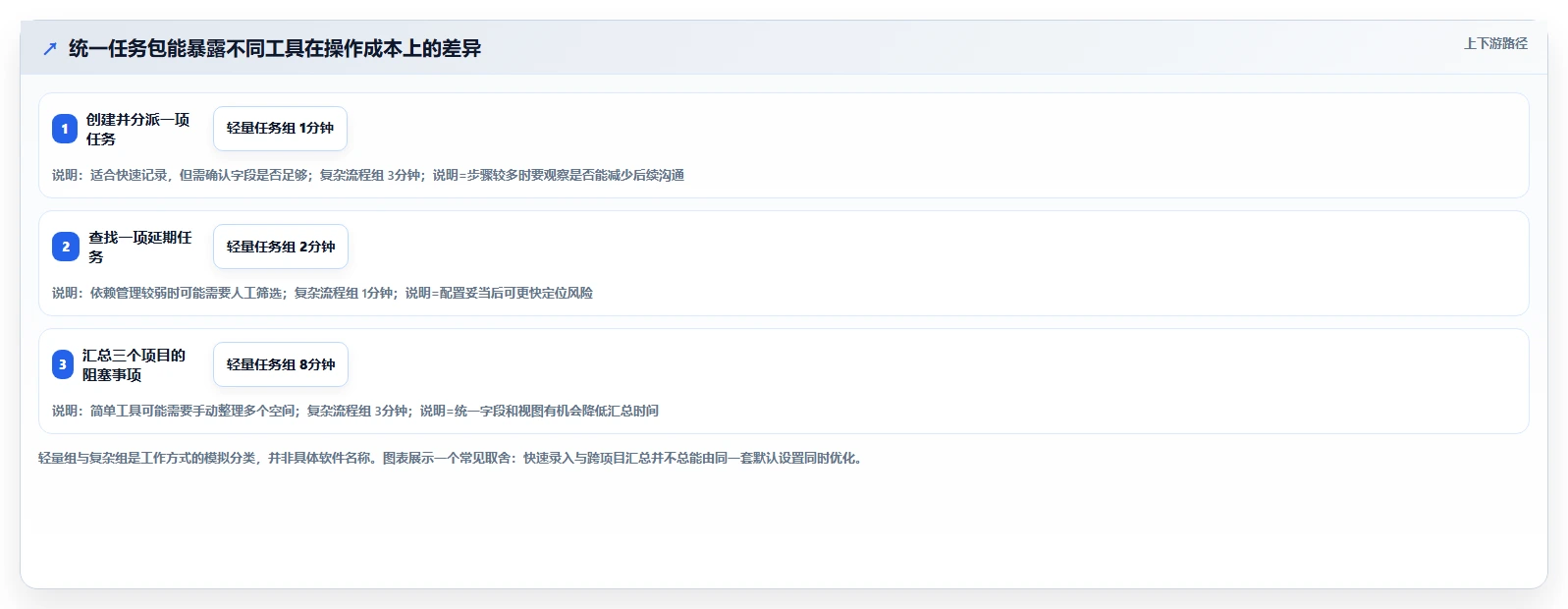This screenshot has width=1568, height=609.
Task: Click the 创建并分派一项任务 step label
Action: [137, 129]
